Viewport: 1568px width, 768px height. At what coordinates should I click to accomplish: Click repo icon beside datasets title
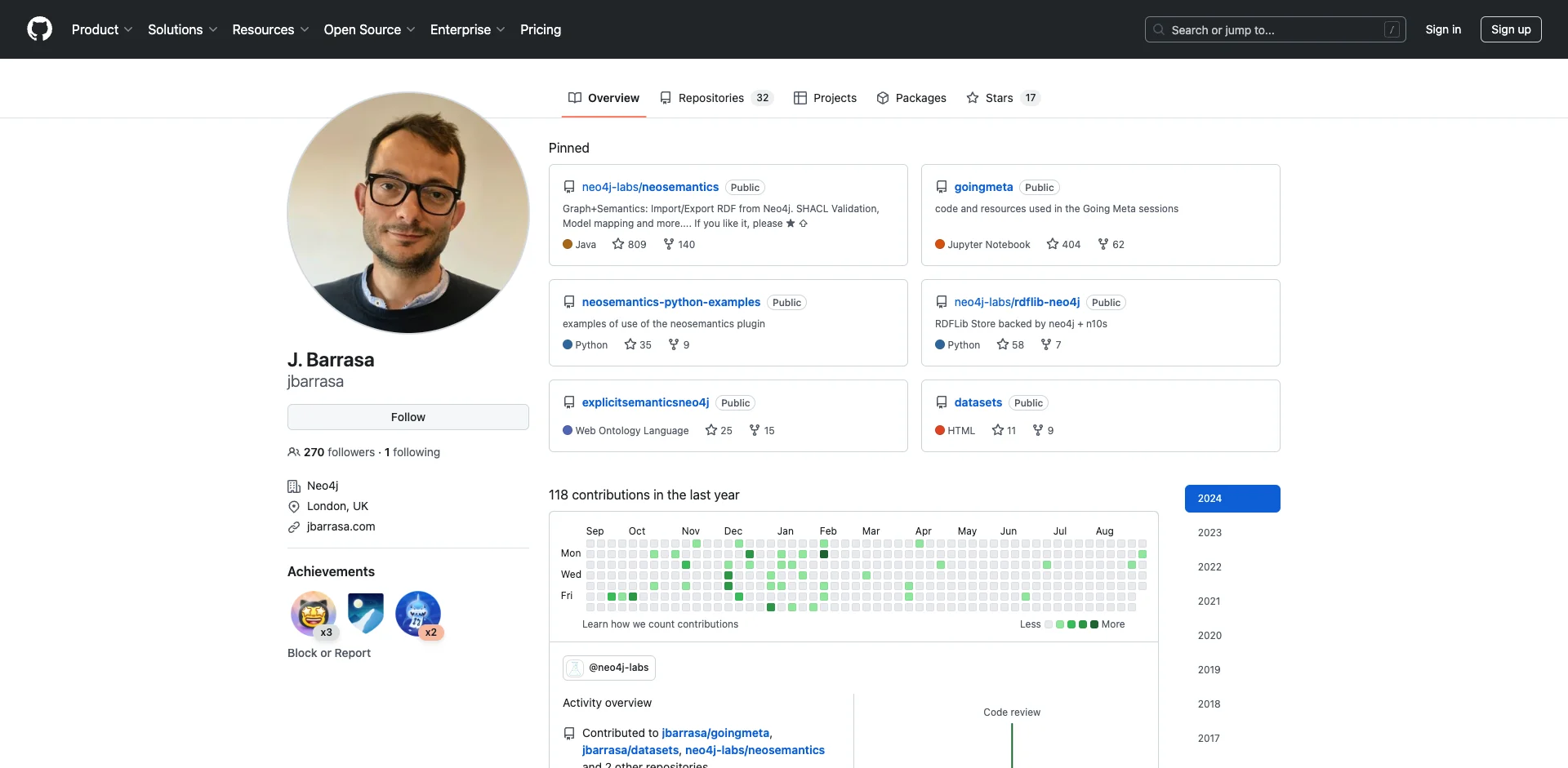pyautogui.click(x=942, y=402)
